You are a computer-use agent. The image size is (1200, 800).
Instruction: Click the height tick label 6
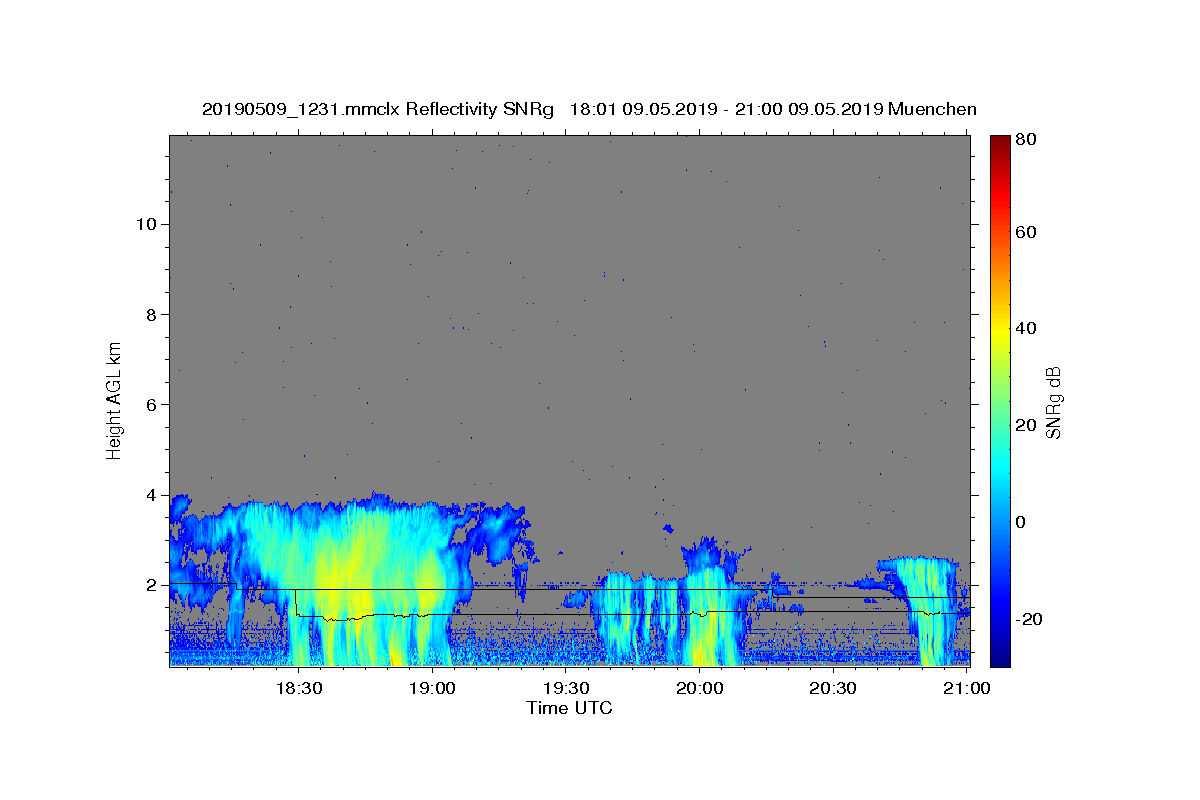click(x=149, y=404)
